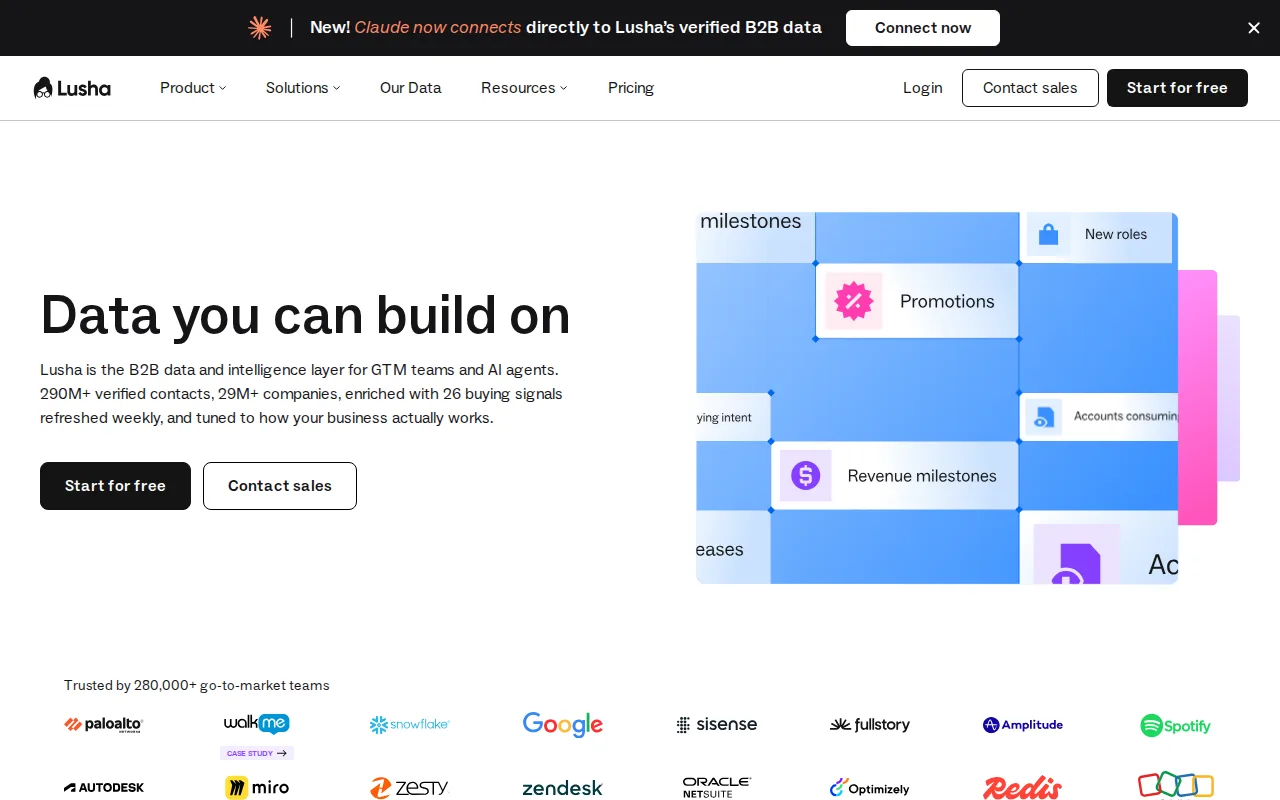This screenshot has width=1280, height=800.
Task: Open the WalkMe Case Study link
Action: pos(257,753)
